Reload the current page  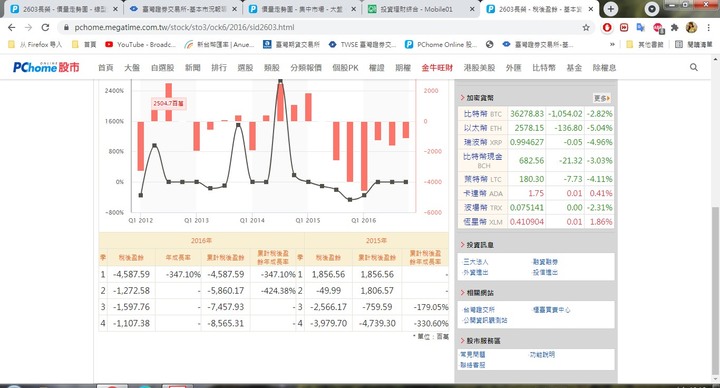pos(45,28)
